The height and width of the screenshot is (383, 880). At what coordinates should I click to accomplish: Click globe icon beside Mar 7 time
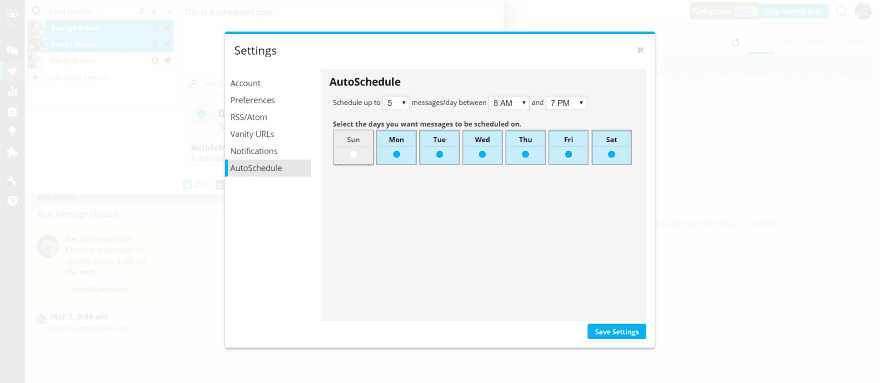point(41,319)
